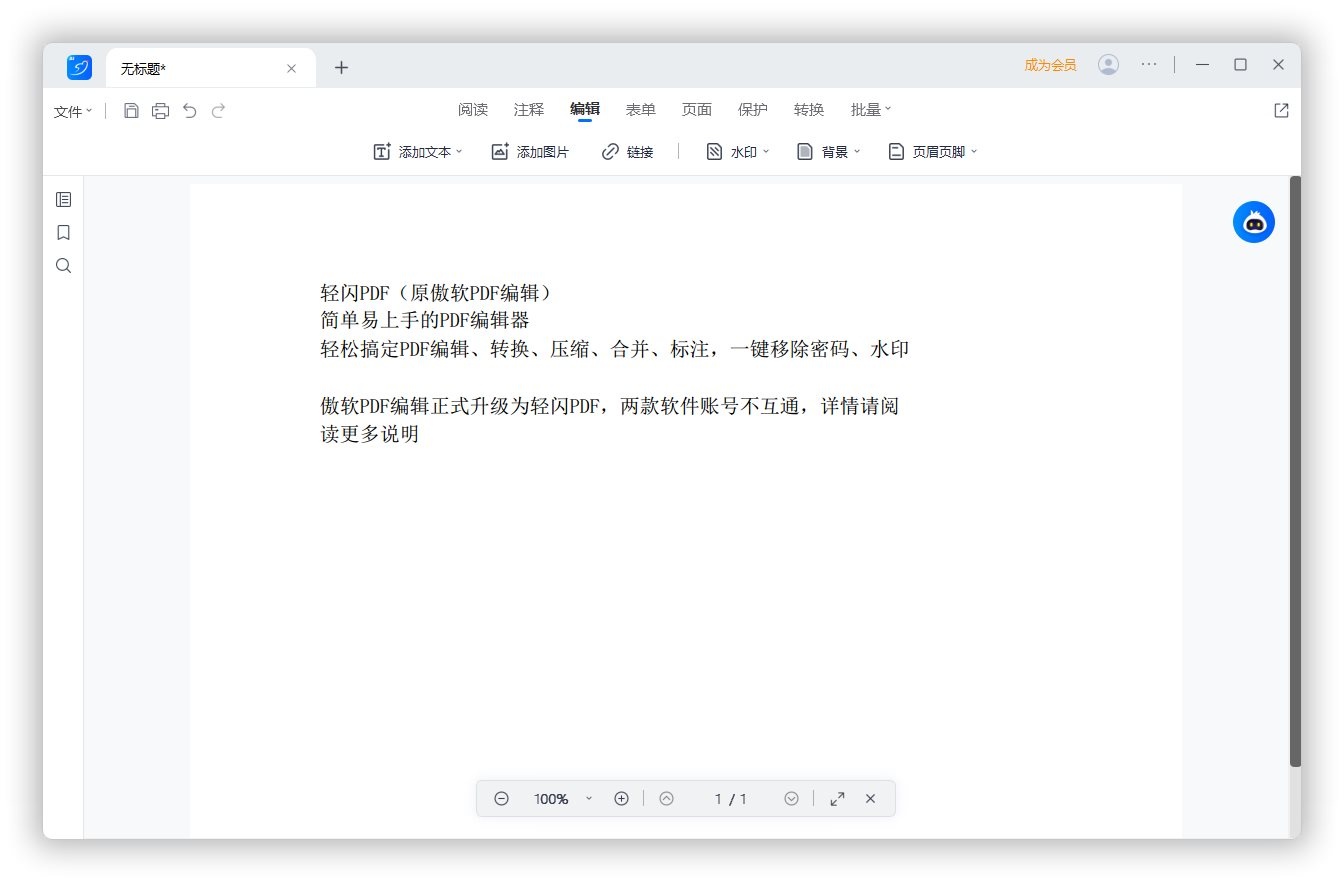Zoom out with the minus icon
This screenshot has height=882, width=1344.
tap(502, 799)
